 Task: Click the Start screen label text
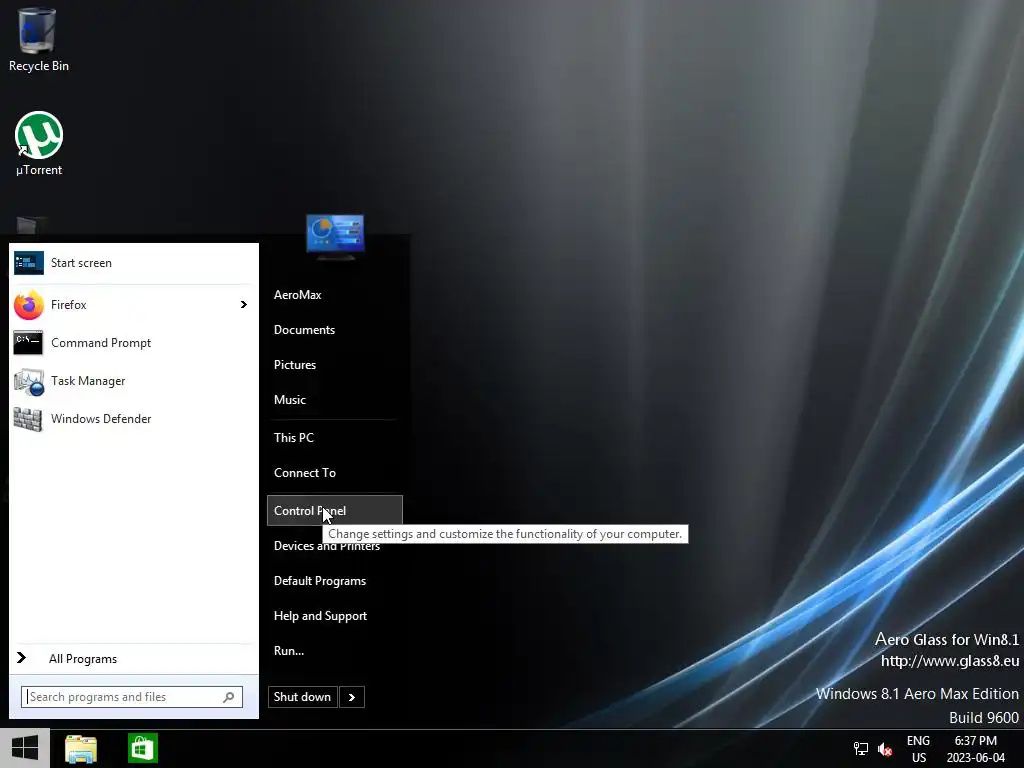82,263
